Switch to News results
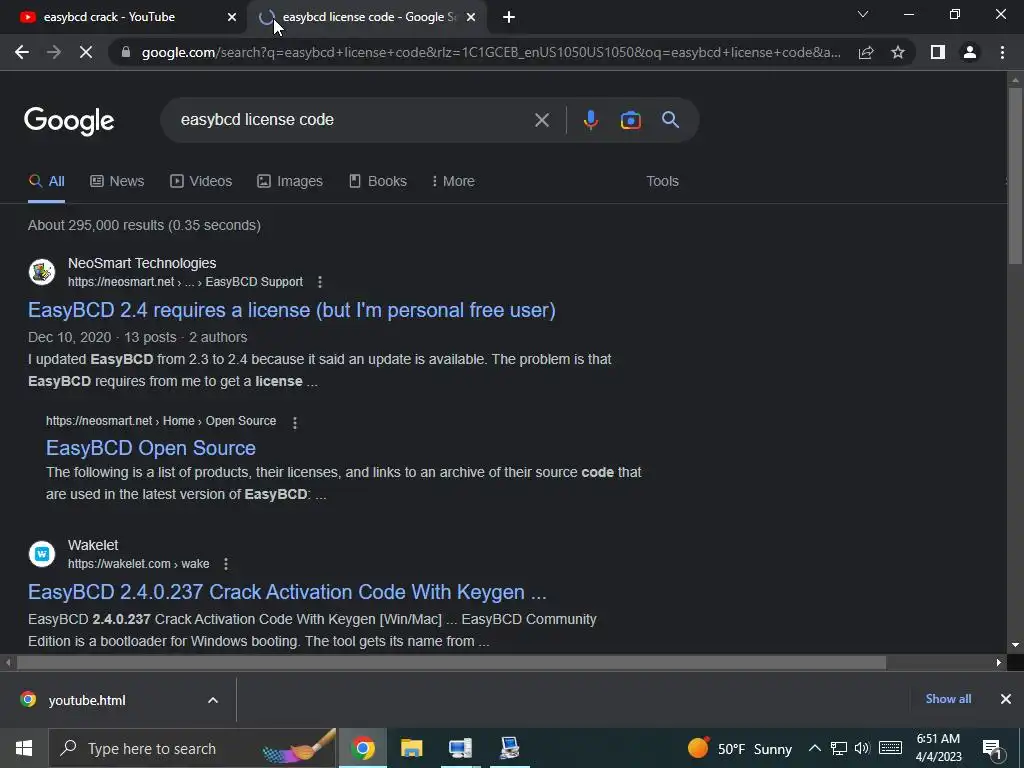 [117, 182]
